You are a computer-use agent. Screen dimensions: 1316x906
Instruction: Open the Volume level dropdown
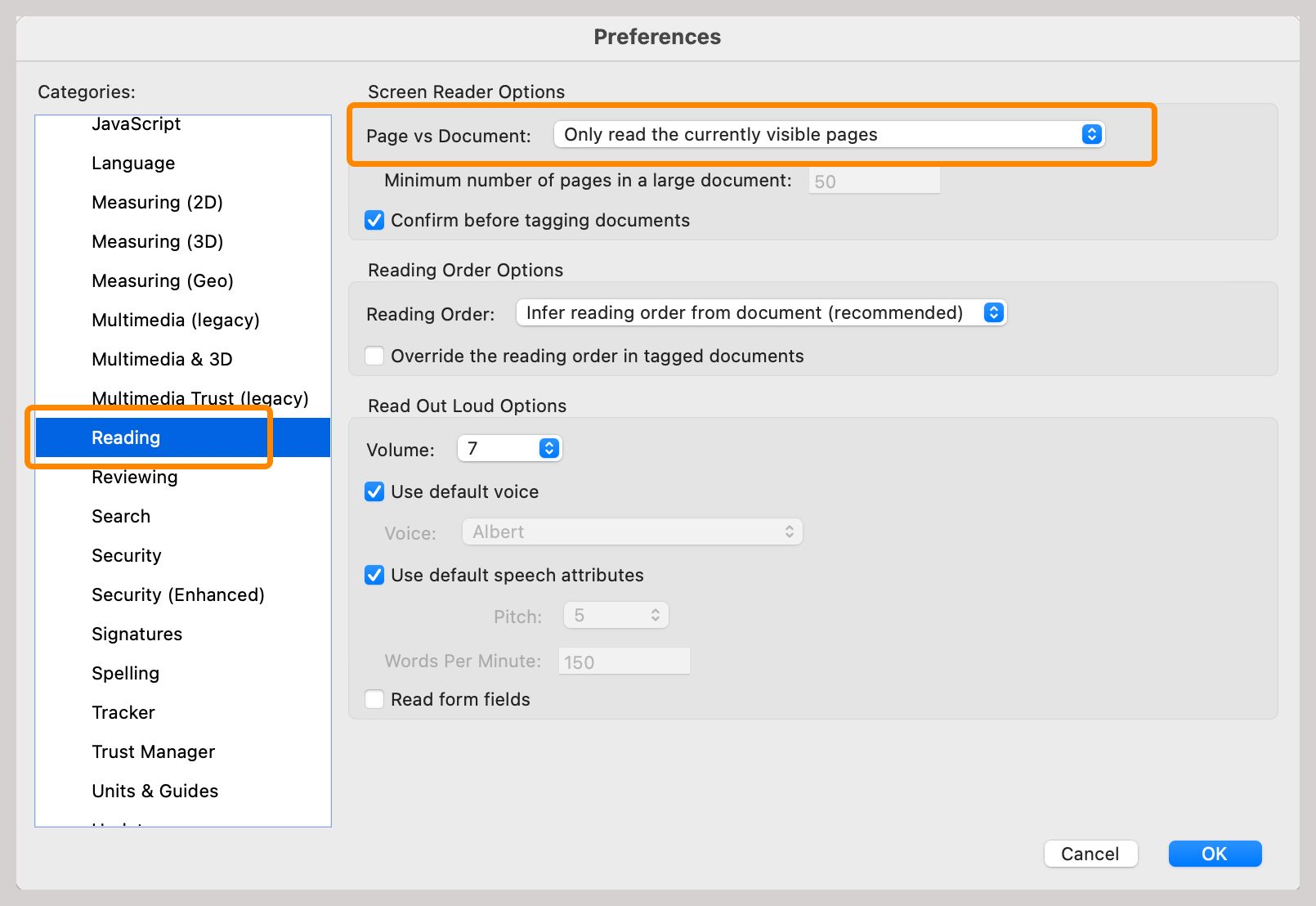(x=509, y=449)
